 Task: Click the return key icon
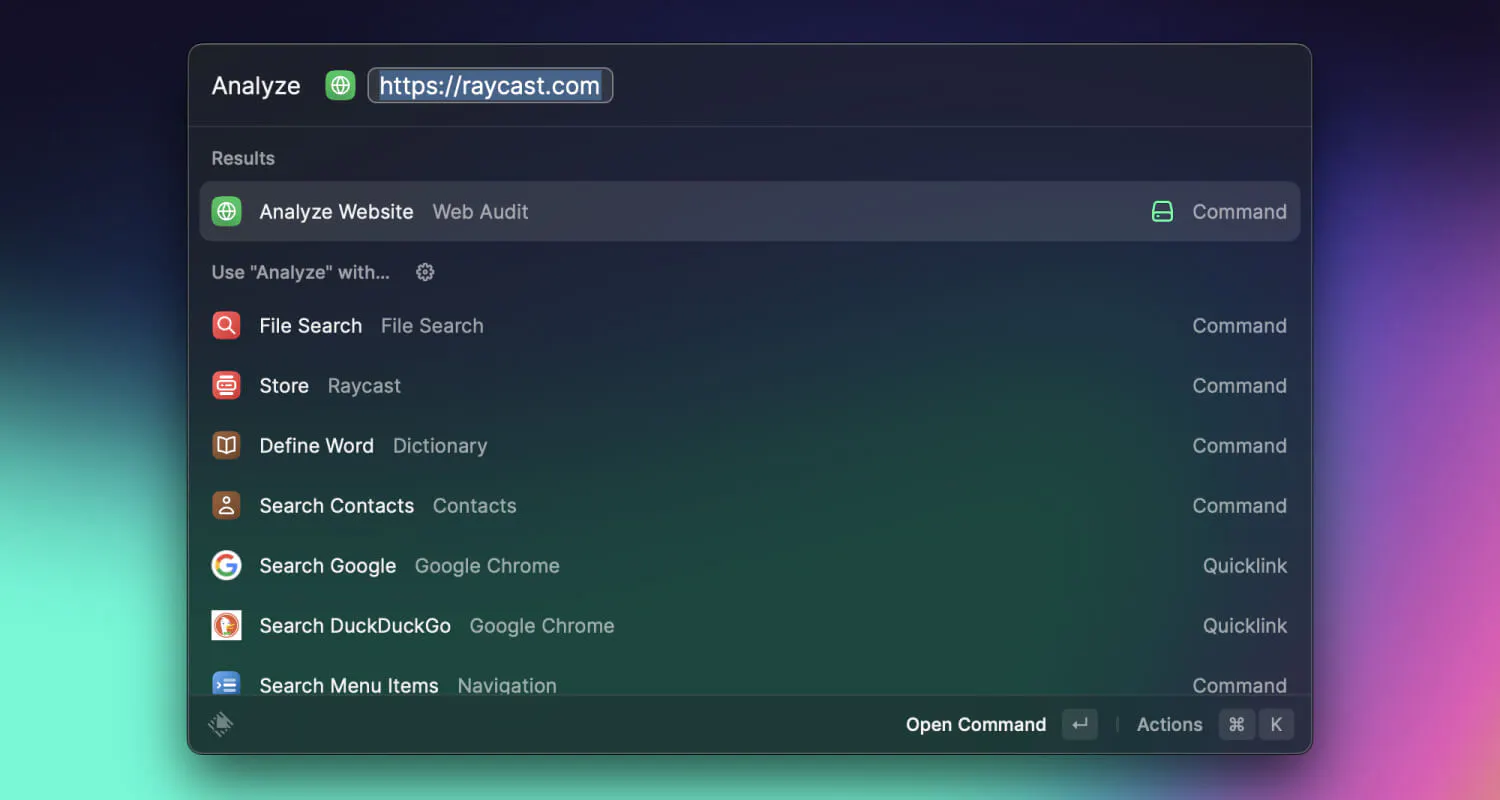coord(1080,724)
